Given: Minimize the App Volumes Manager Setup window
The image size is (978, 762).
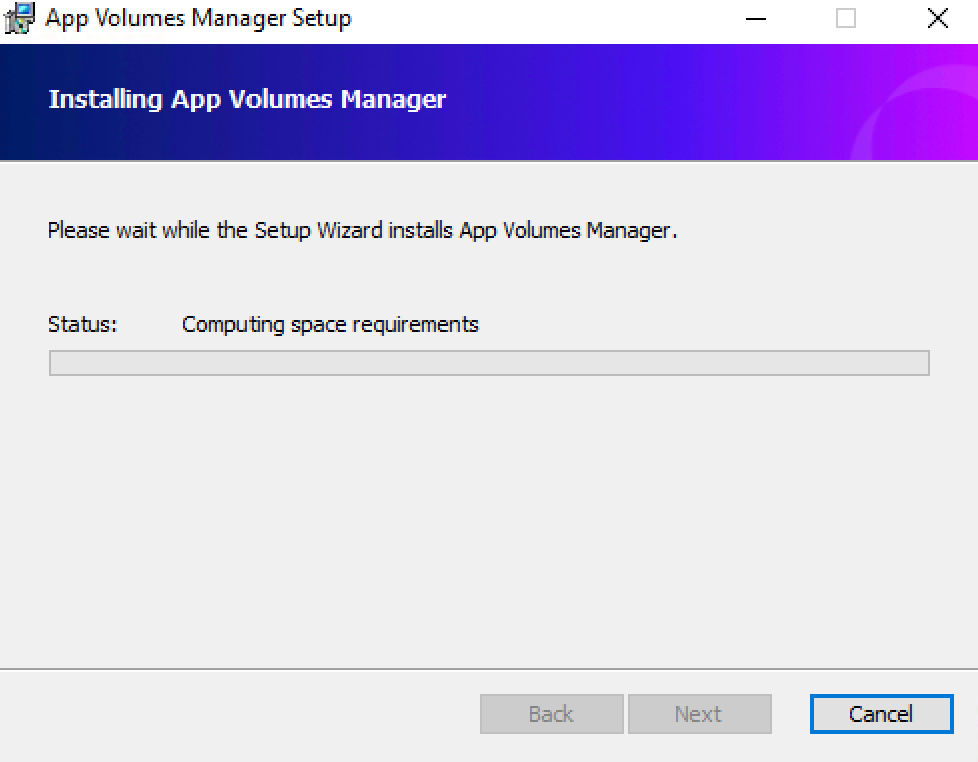Looking at the screenshot, I should [x=755, y=19].
